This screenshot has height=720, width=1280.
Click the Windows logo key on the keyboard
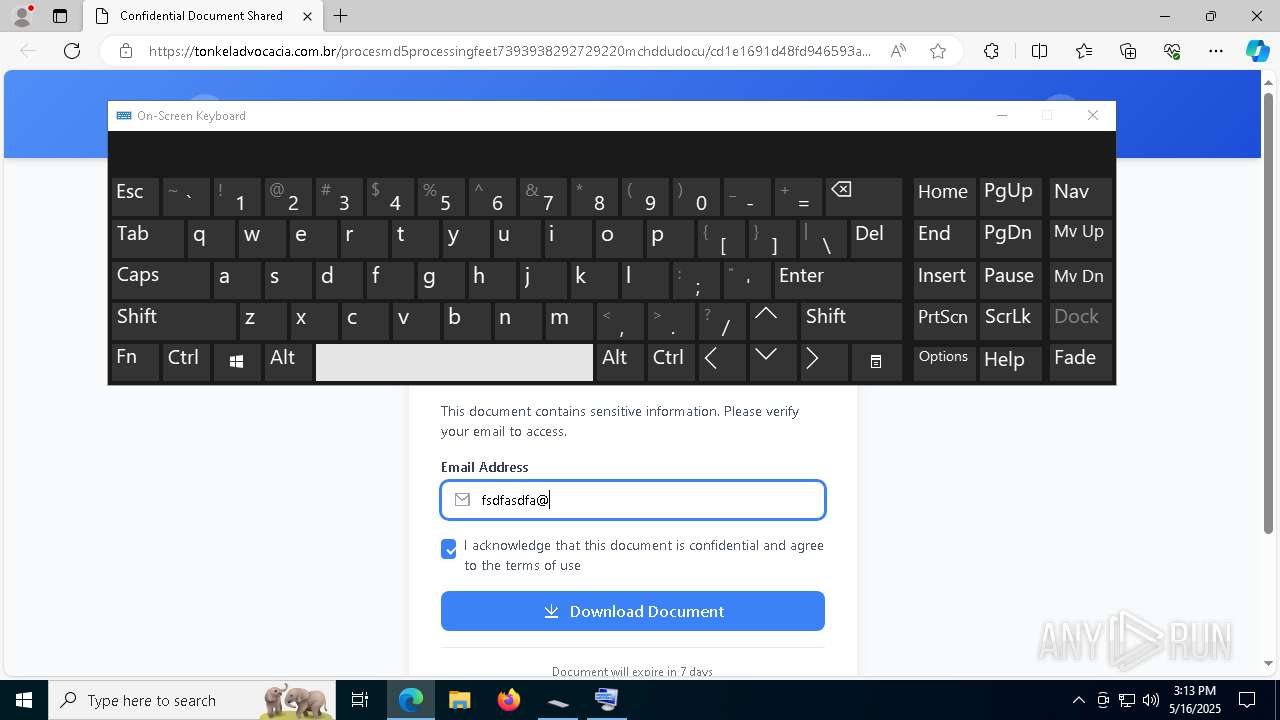coord(237,362)
